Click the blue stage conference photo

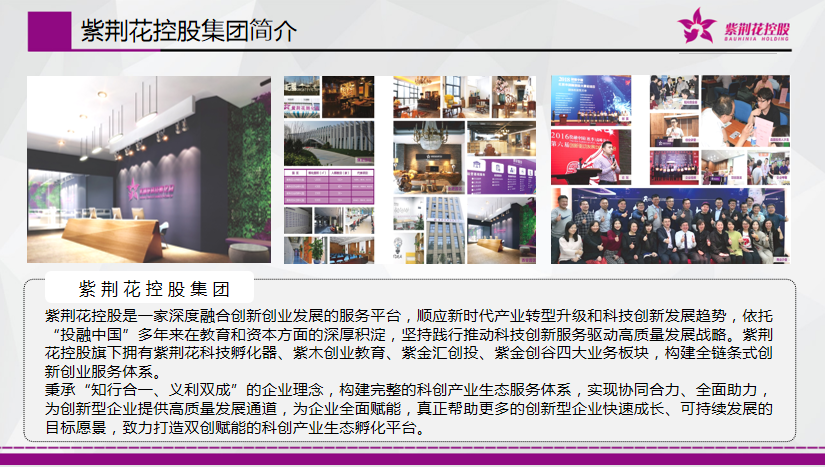point(591,100)
